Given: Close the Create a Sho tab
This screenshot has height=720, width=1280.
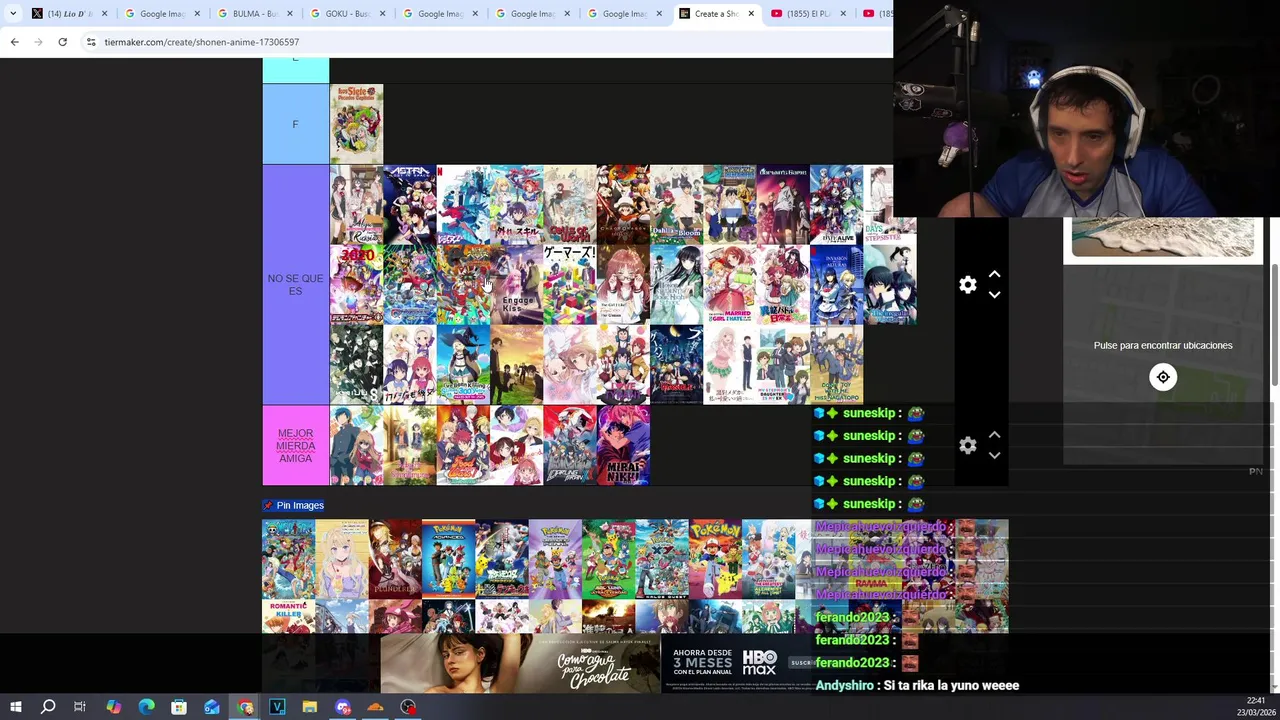Looking at the screenshot, I should 751,13.
